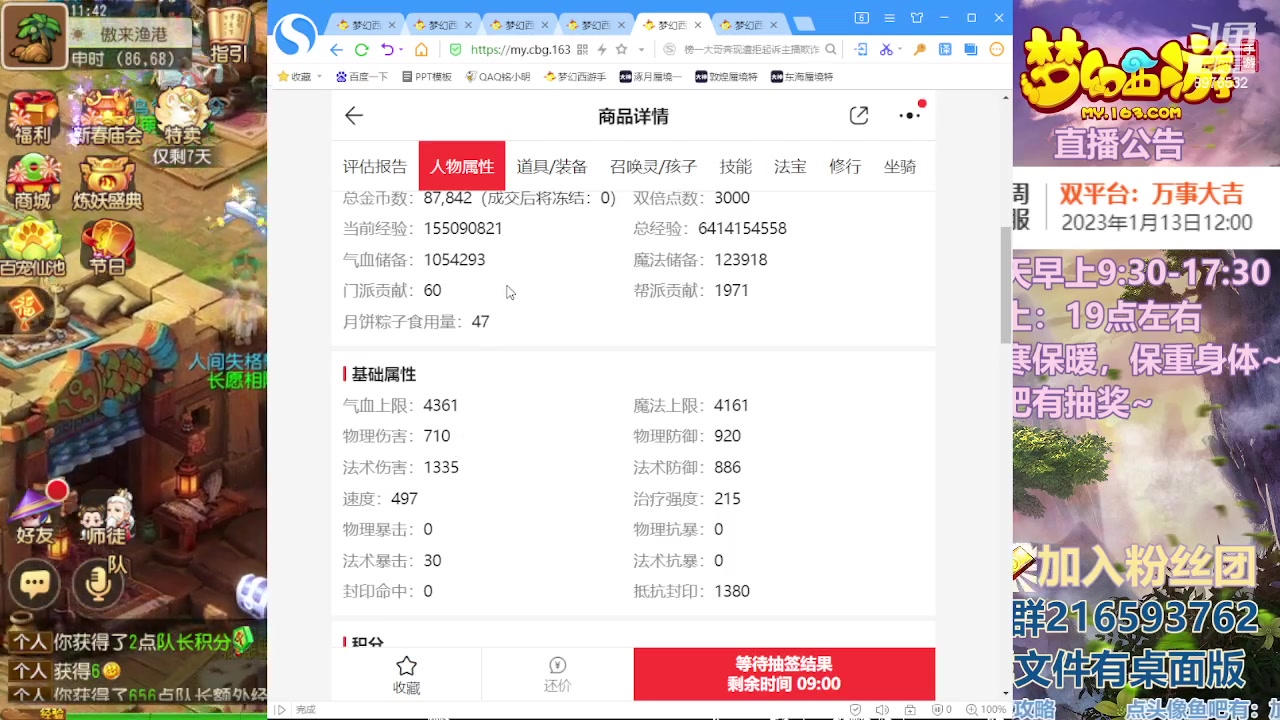Switch to the 修行 tab
This screenshot has height=720, width=1280.
(x=845, y=167)
